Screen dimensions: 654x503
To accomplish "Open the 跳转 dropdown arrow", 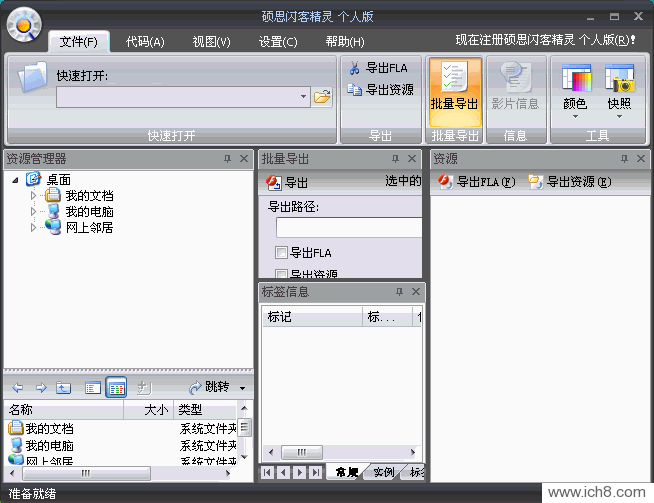I will pos(243,388).
